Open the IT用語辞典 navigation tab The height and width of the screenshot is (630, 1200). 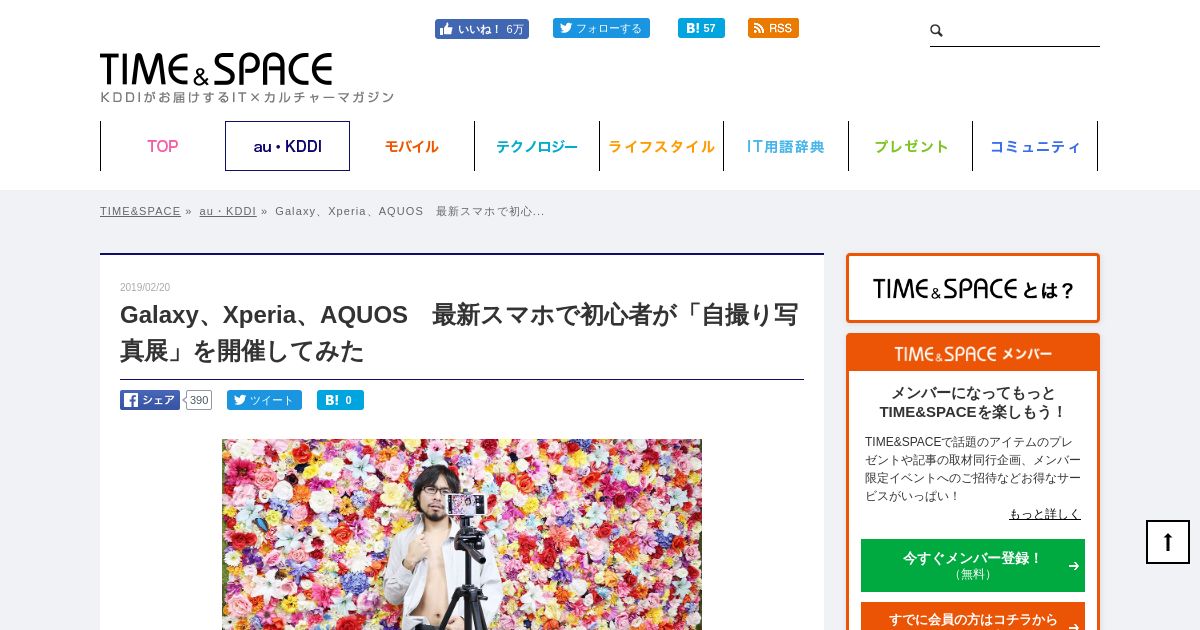click(786, 146)
